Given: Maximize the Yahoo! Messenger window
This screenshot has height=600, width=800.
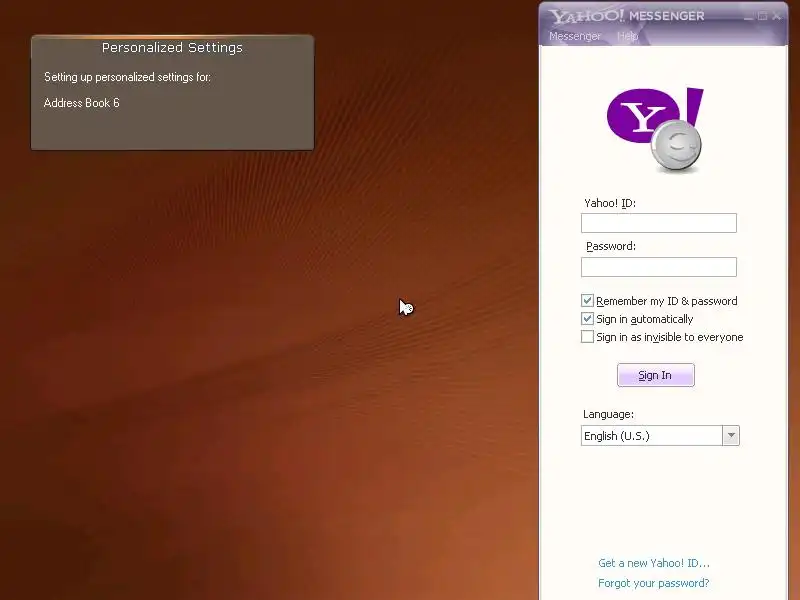Looking at the screenshot, I should click(763, 16).
